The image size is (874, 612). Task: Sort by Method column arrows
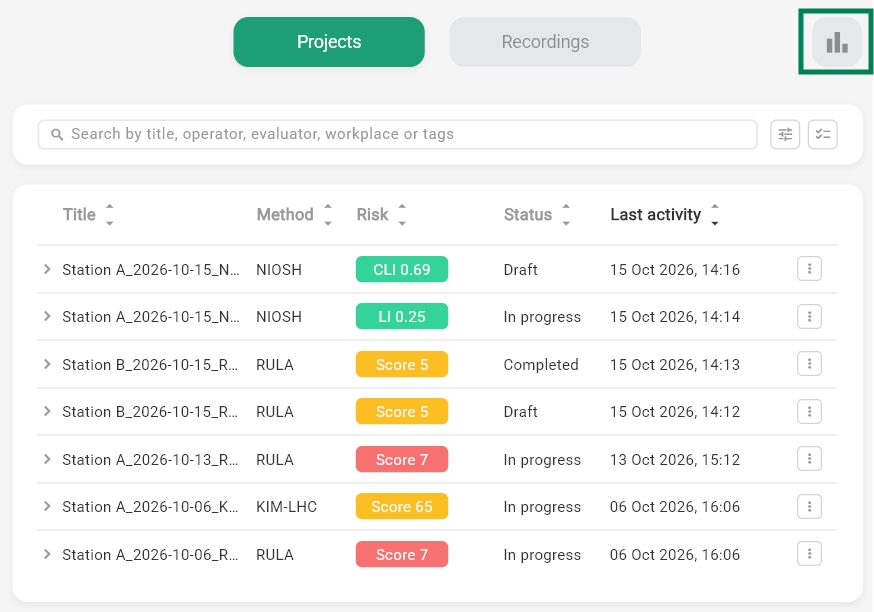[x=328, y=215]
